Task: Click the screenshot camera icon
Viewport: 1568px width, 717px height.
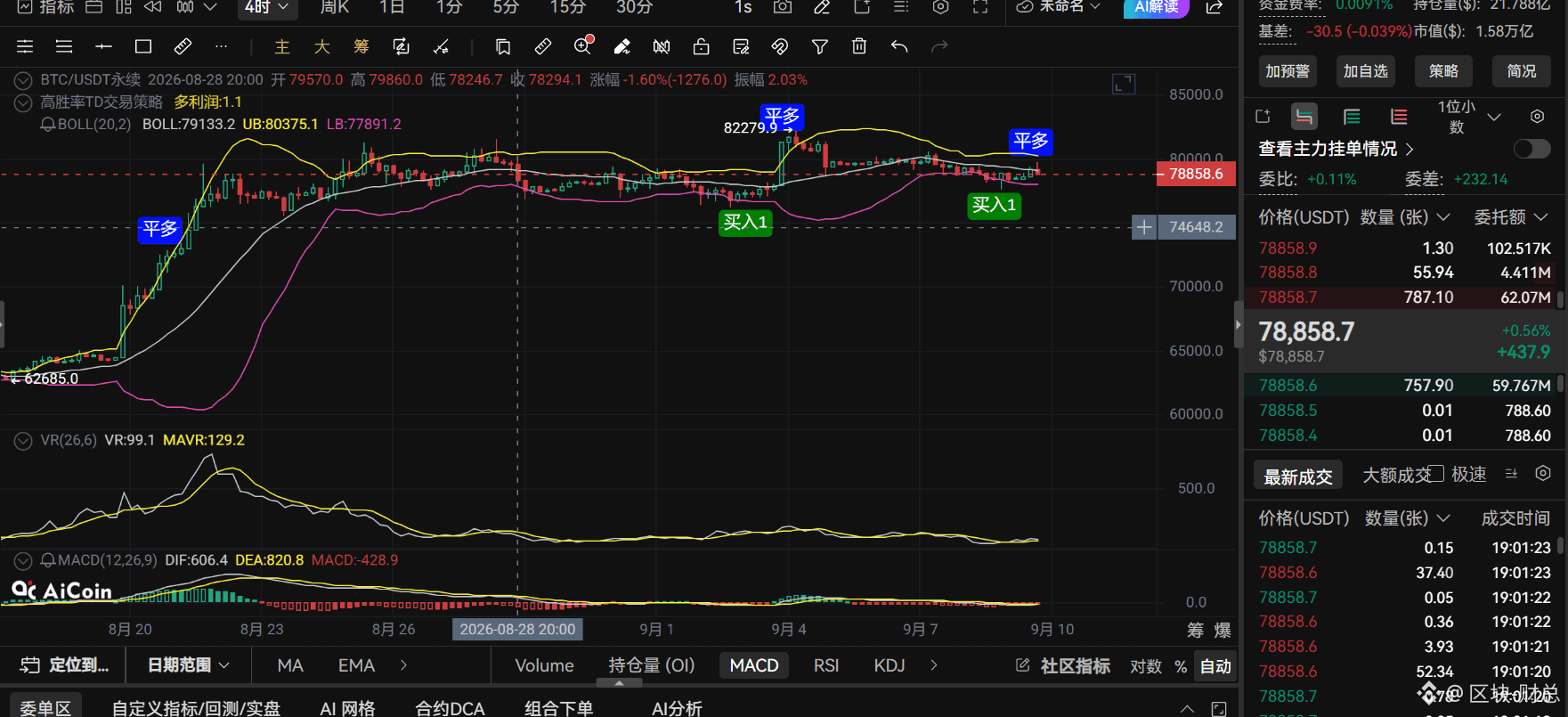Action: [x=782, y=7]
